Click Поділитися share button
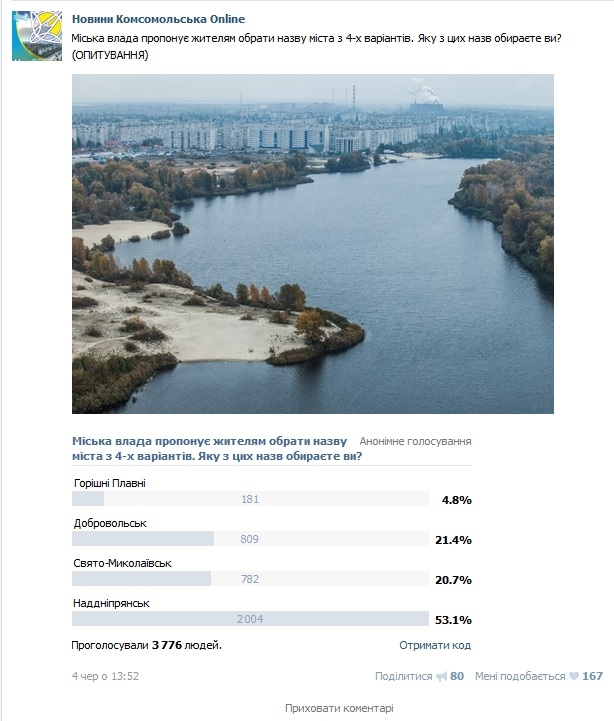Screen dimensions: 614x721 click(x=403, y=676)
